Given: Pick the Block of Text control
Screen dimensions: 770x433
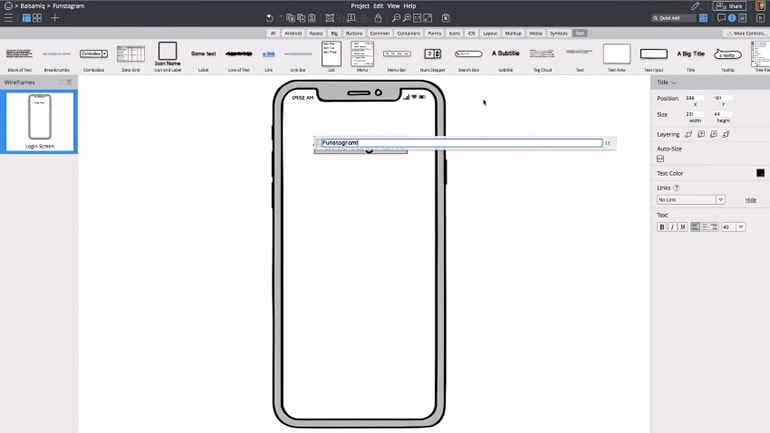Looking at the screenshot, I should click(20, 57).
